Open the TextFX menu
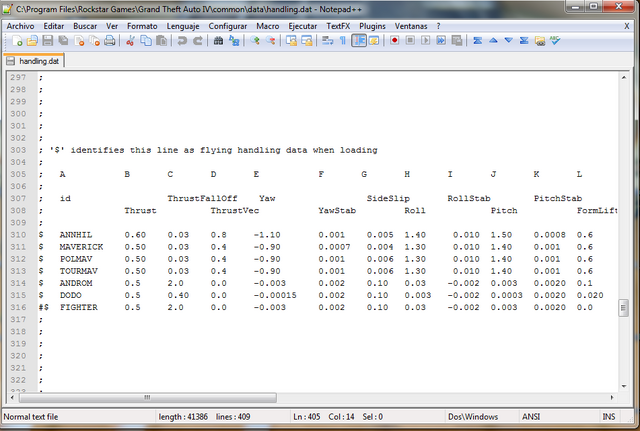 pyautogui.click(x=338, y=26)
